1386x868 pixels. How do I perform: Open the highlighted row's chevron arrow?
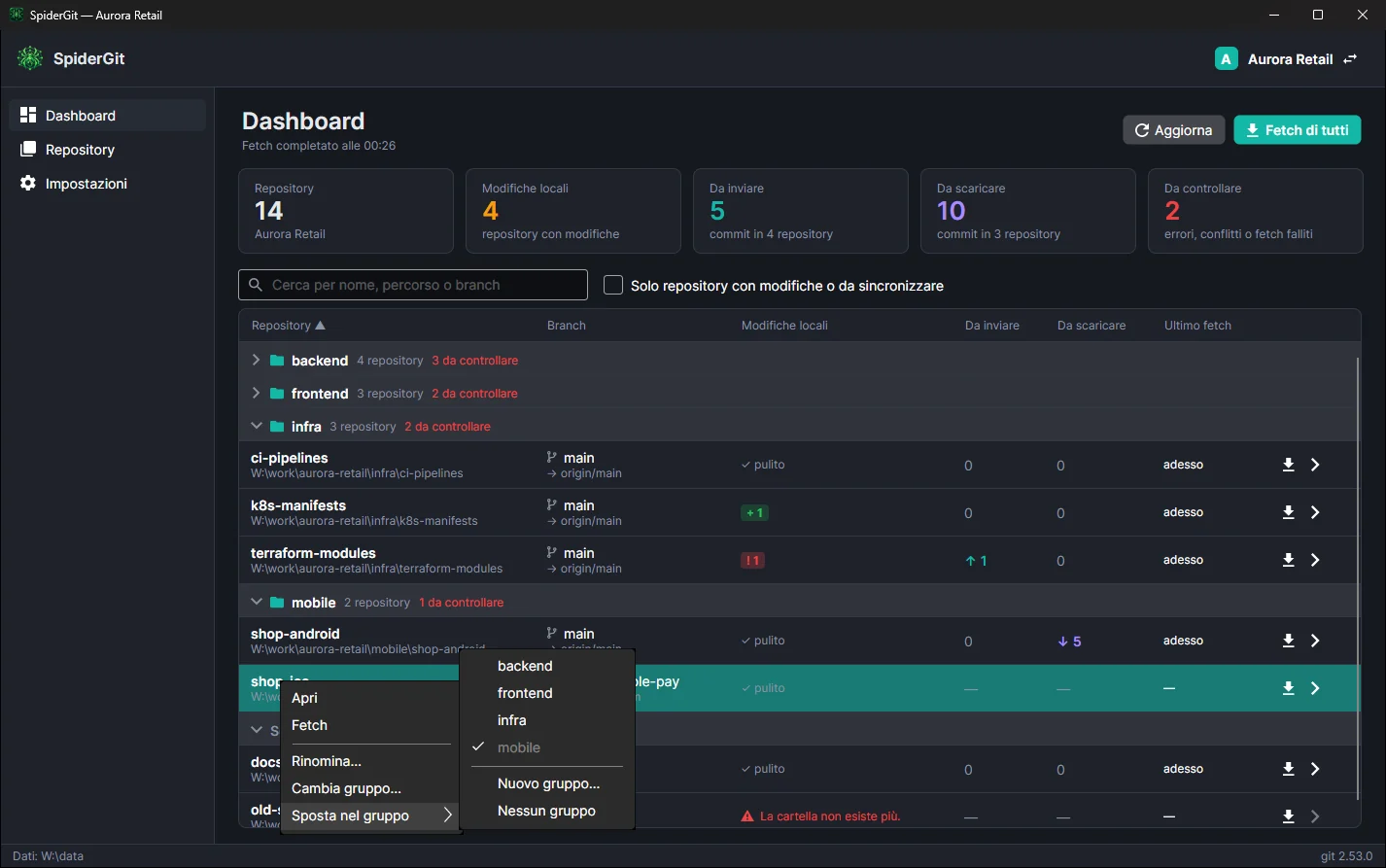[1315, 688]
